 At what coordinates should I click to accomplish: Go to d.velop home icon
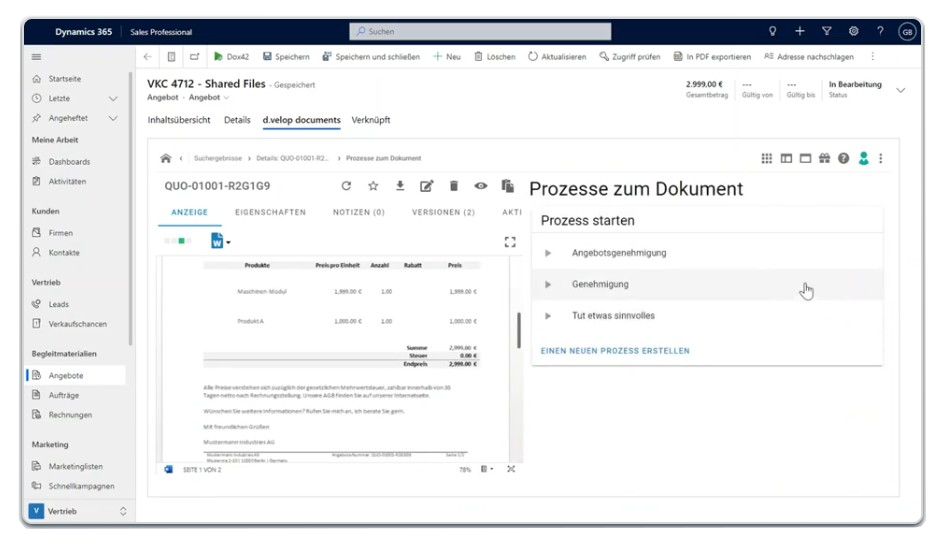pos(166,158)
